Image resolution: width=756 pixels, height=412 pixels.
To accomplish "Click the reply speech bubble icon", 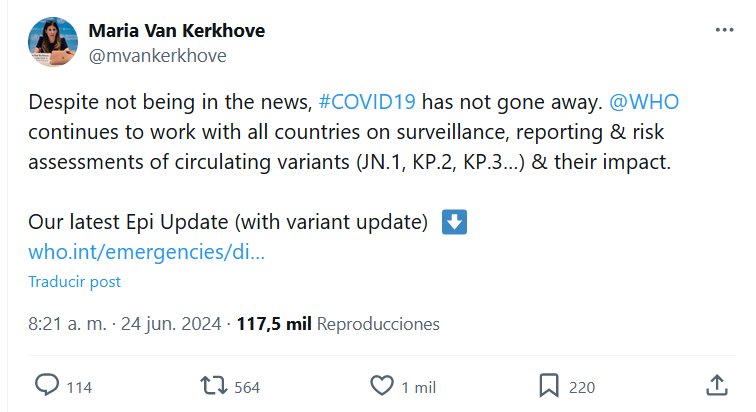I will click(47, 385).
